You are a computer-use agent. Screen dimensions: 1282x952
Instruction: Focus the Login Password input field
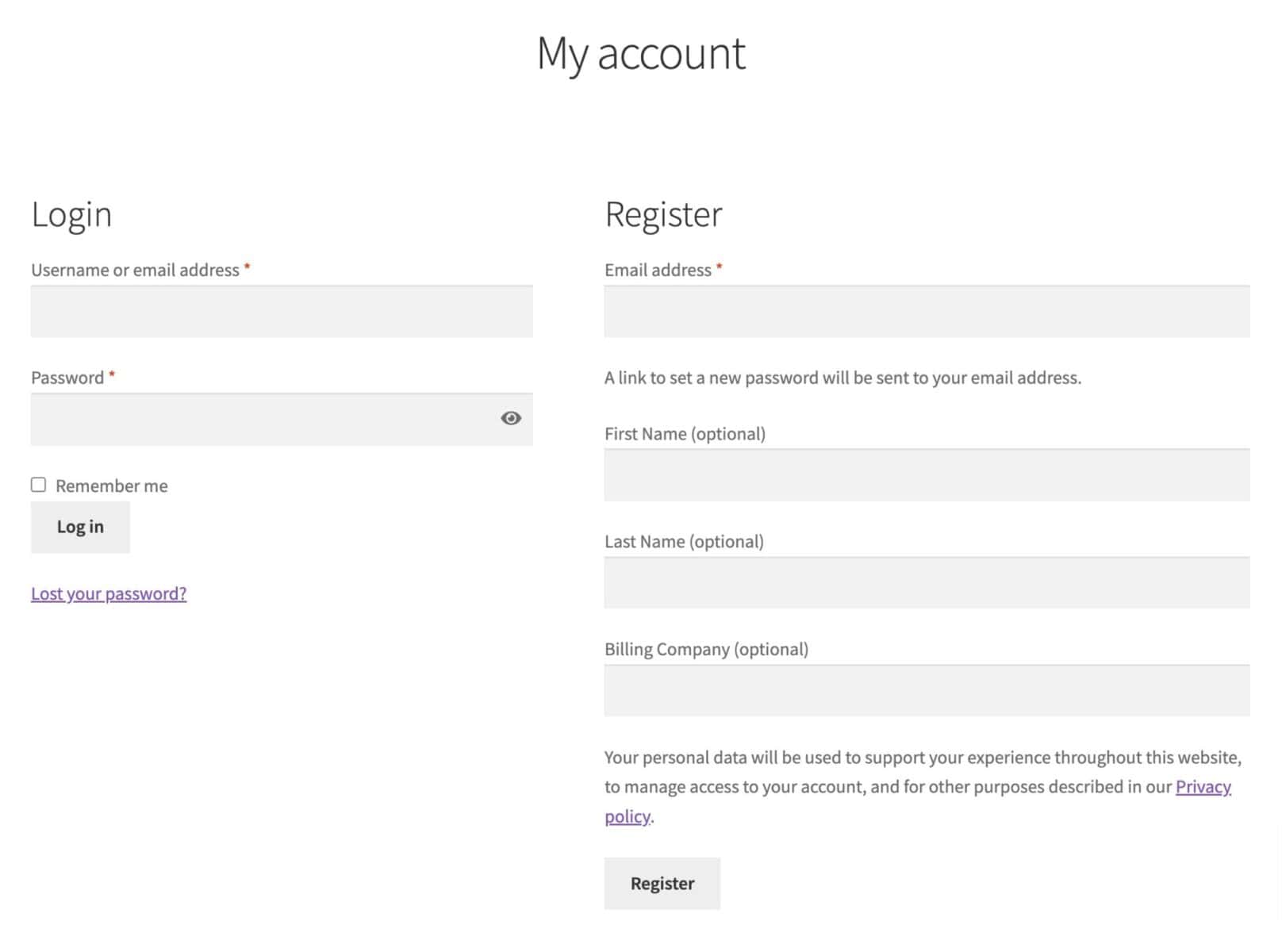[262, 420]
